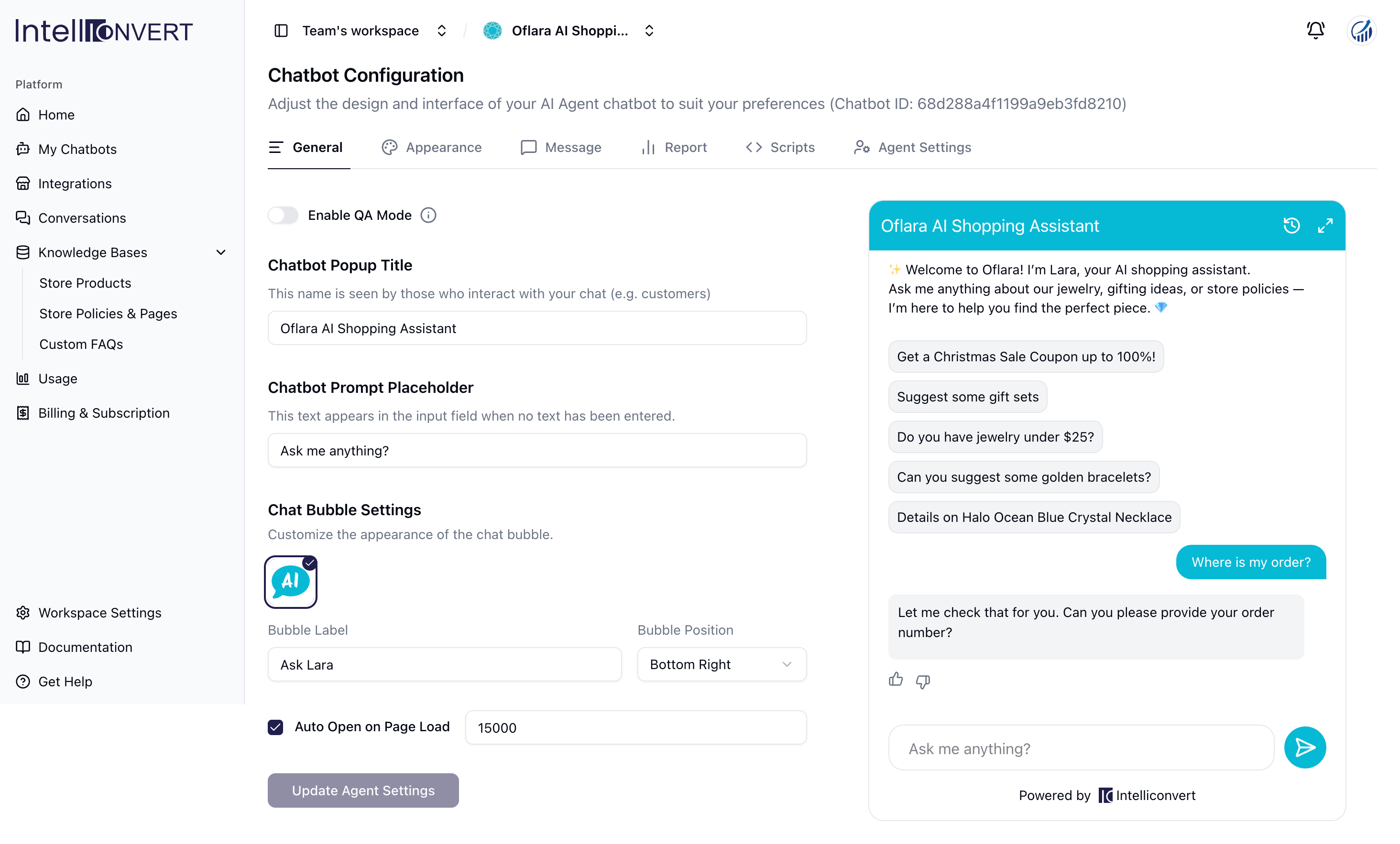This screenshot has height=844, width=1400.
Task: Open the Bubble Position dropdown
Action: click(722, 664)
